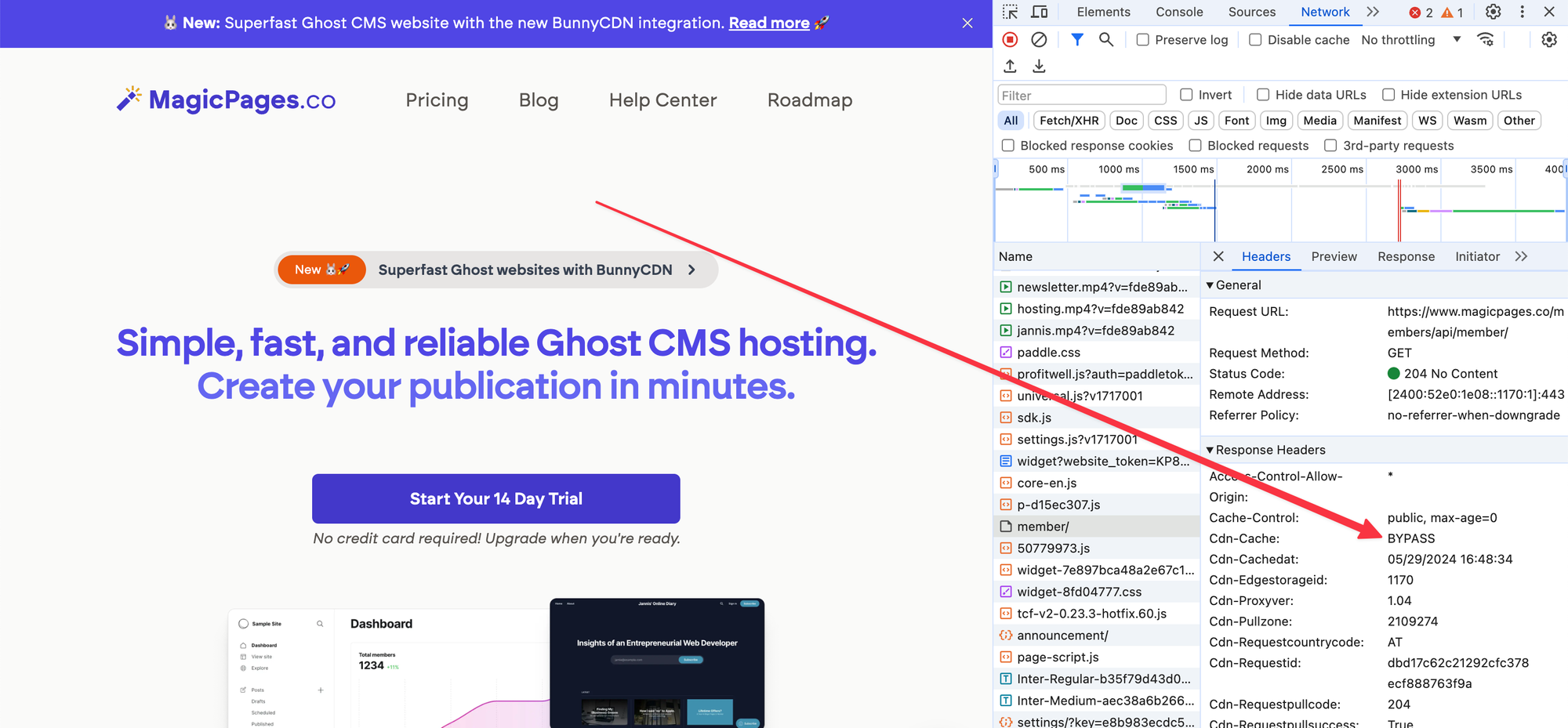Screen dimensions: 1568x728
Task: Open the Help Center link
Action: (x=663, y=100)
